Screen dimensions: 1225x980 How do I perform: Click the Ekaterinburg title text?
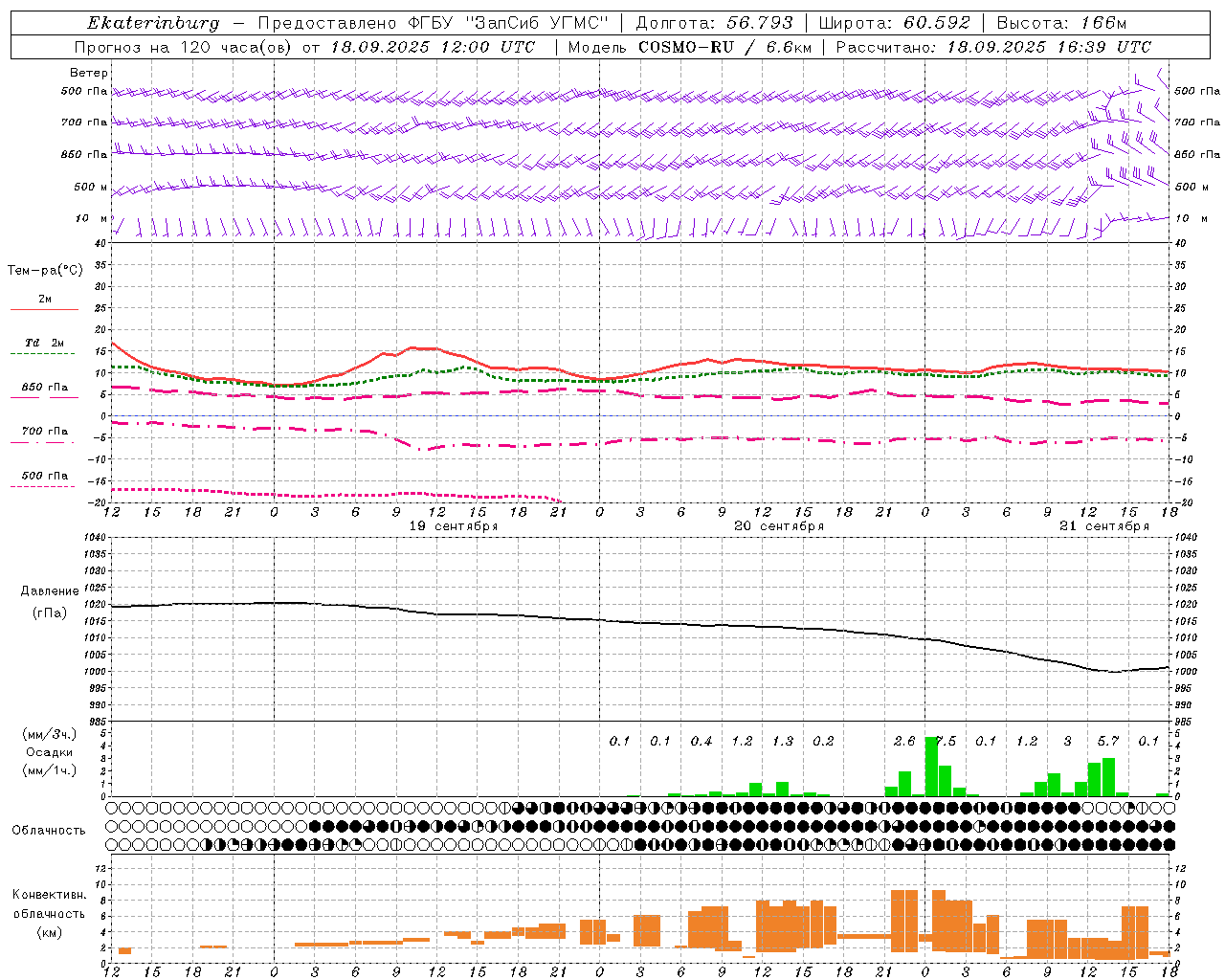(x=153, y=23)
